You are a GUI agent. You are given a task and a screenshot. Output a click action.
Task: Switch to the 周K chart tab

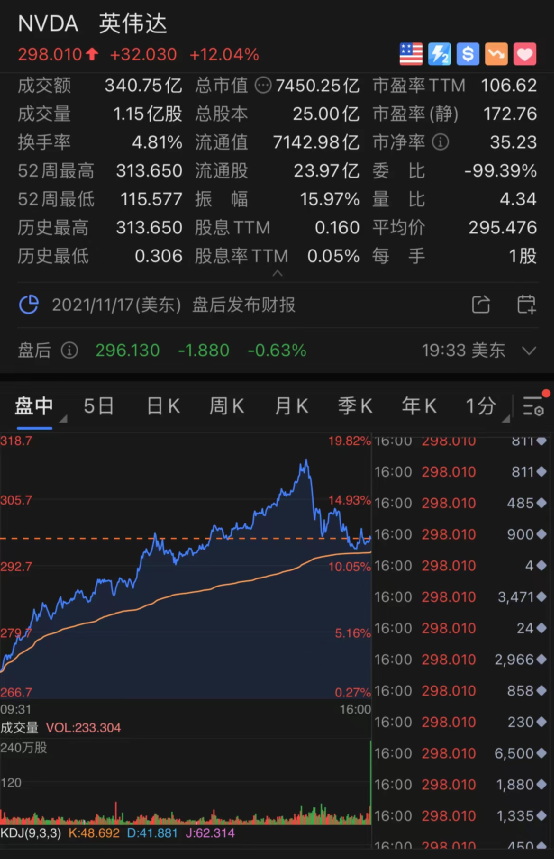(x=226, y=406)
